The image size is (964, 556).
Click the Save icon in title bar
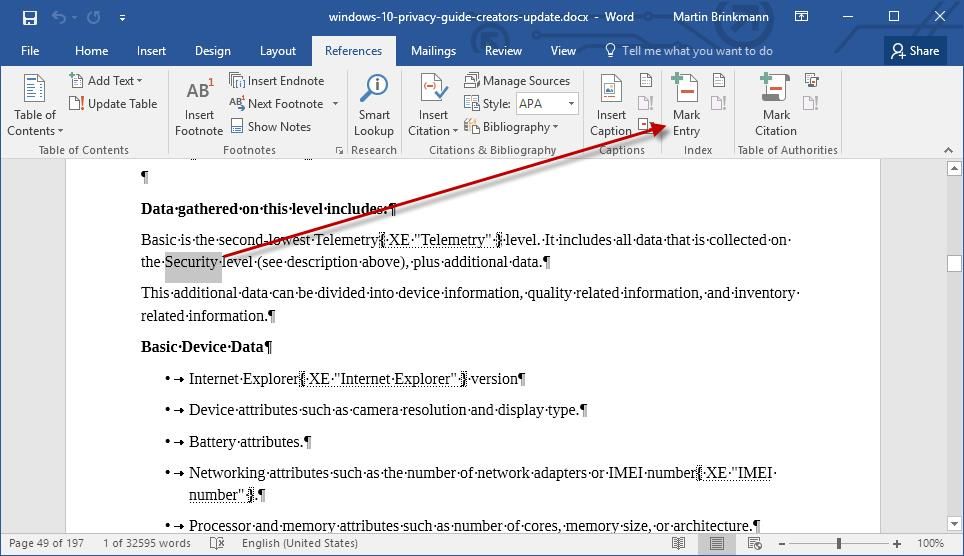click(29, 17)
